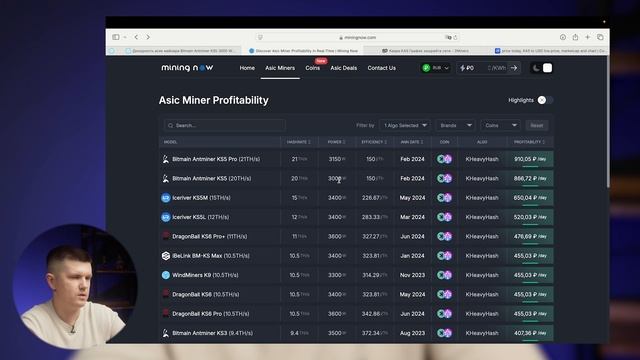This screenshot has height=360, width=640.
Task: Click Bitmain Antminer KS5 Pro brand icon
Action: pos(165,159)
